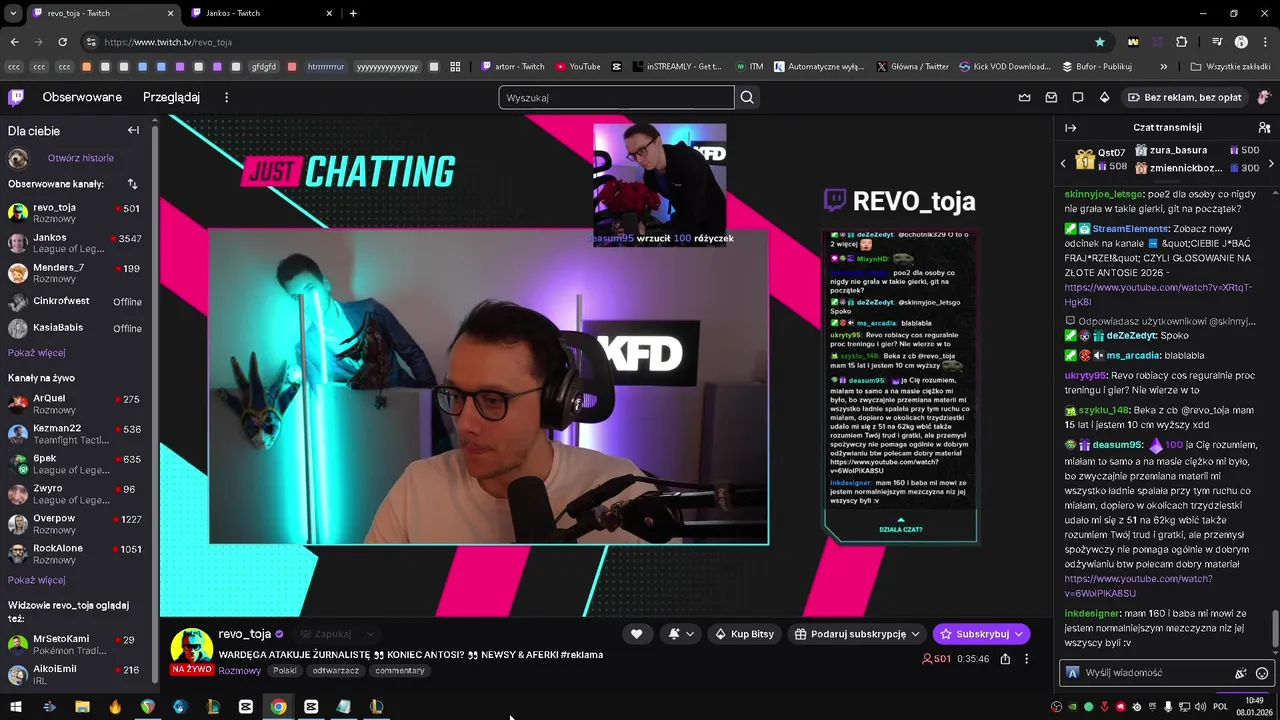The width and height of the screenshot is (1280, 720).
Task: Open stream more options three dots
Action: coord(1026,659)
